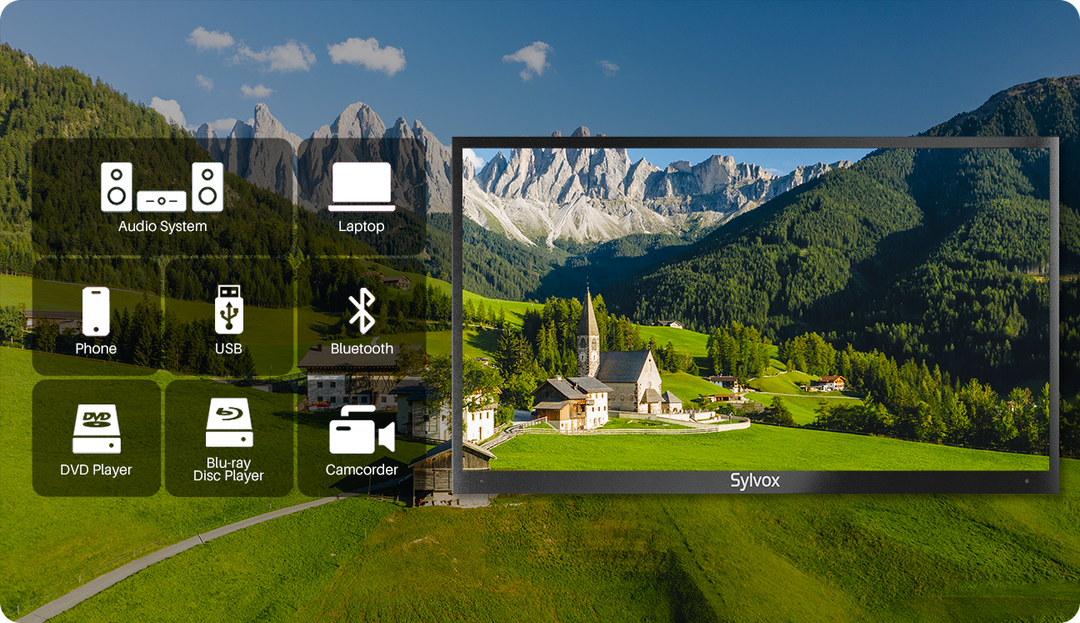Tap the Phone icon
The image size is (1080, 623).
point(96,311)
